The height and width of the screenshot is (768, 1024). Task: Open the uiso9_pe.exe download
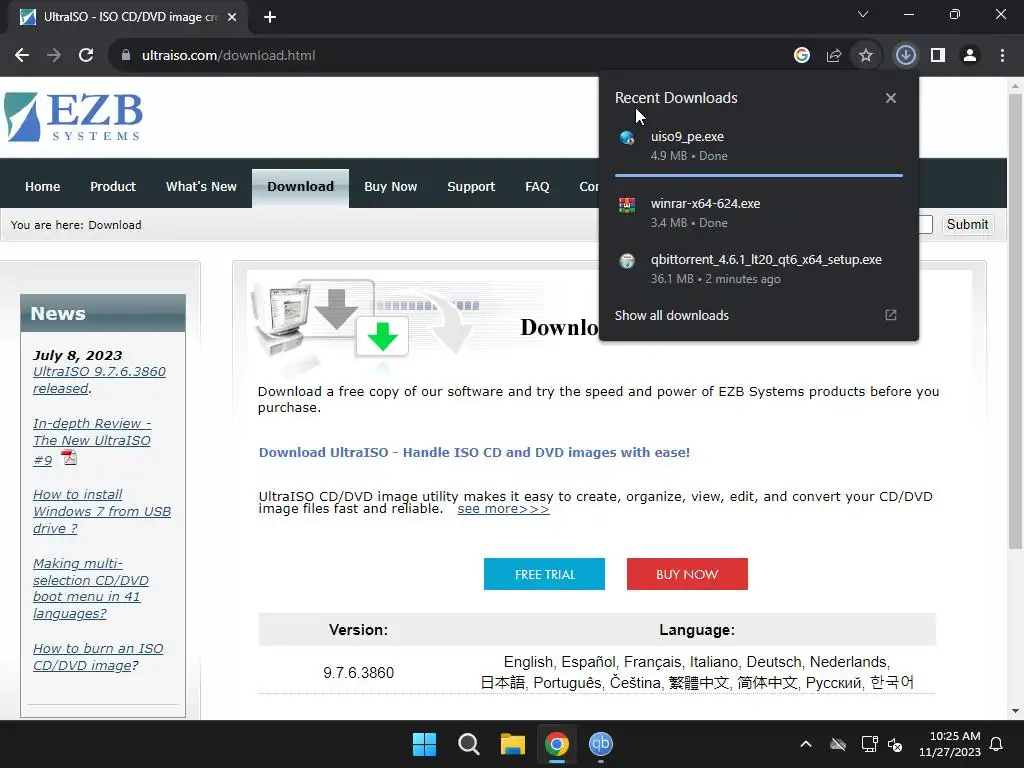point(759,146)
